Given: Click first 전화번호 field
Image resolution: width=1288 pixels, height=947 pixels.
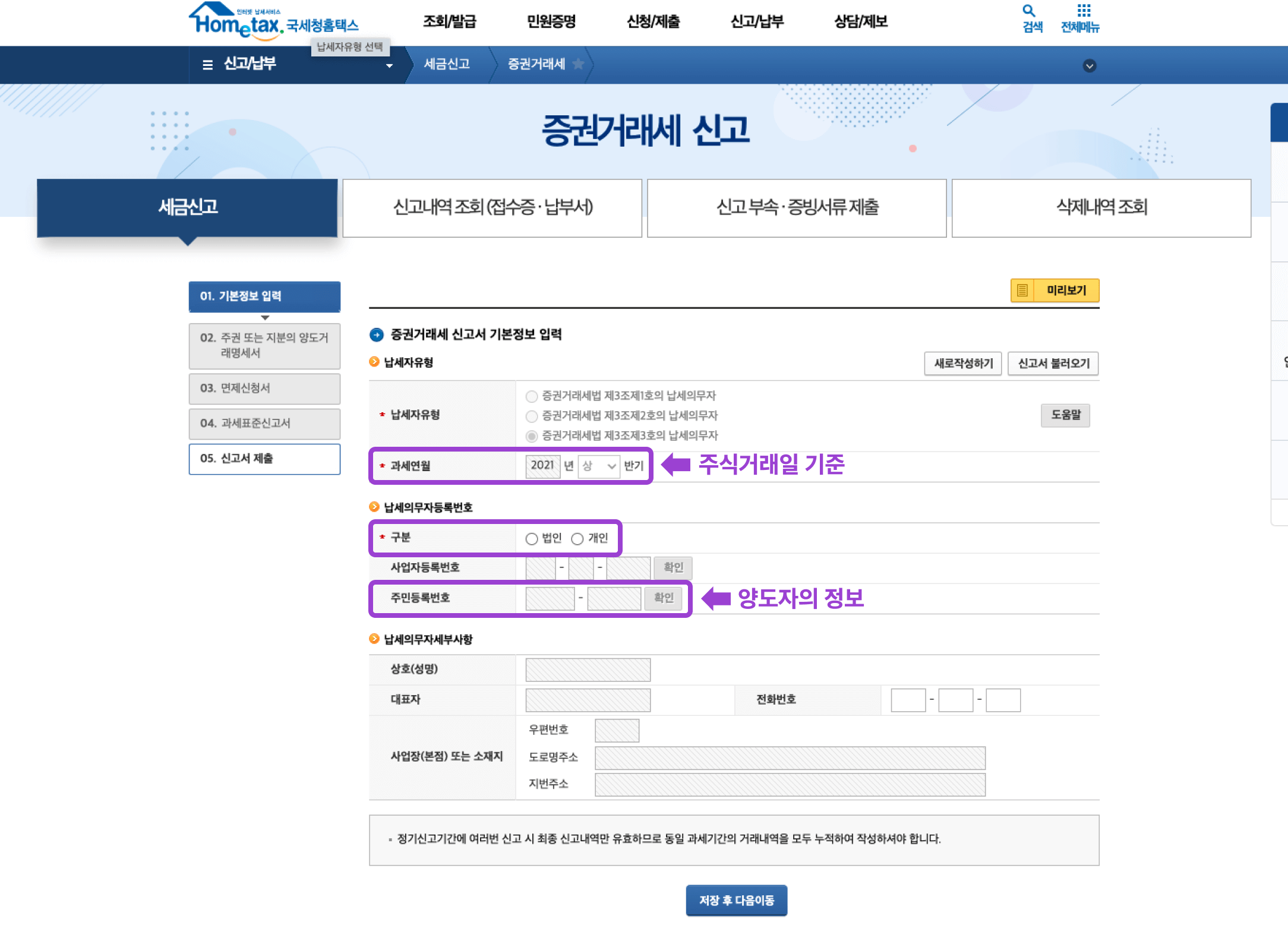Looking at the screenshot, I should tap(908, 700).
